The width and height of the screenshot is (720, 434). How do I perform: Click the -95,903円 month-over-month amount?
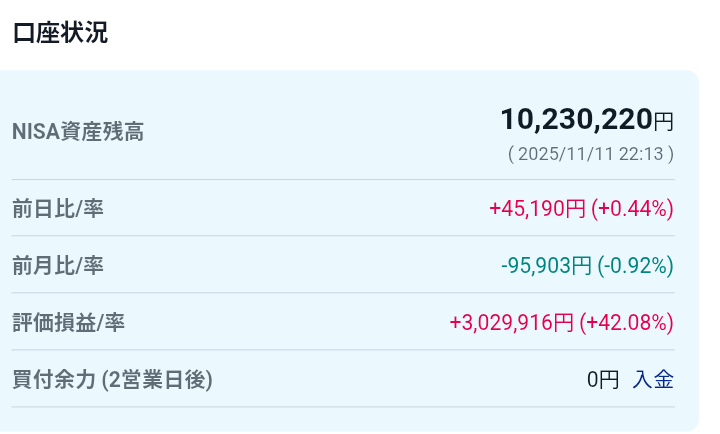tap(547, 266)
